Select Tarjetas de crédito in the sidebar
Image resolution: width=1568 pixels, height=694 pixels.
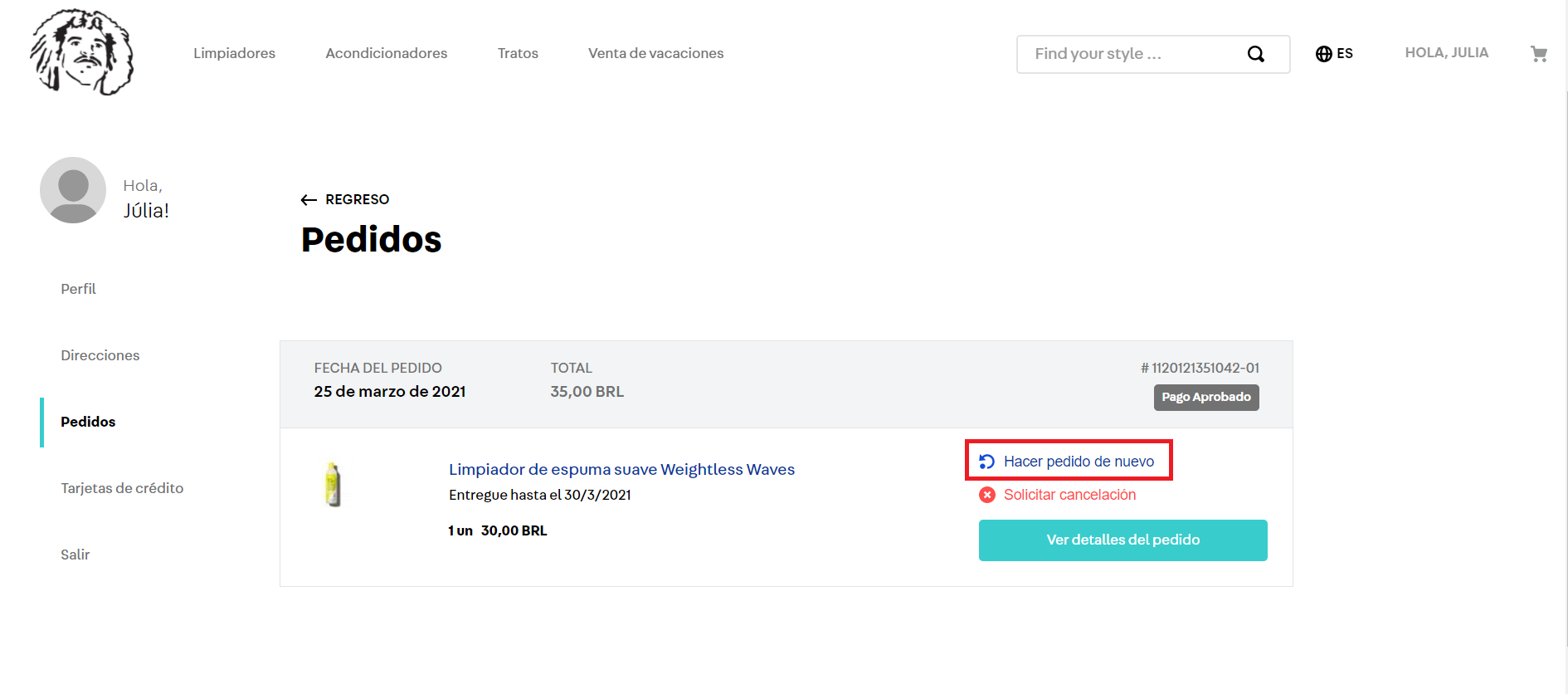coord(122,488)
